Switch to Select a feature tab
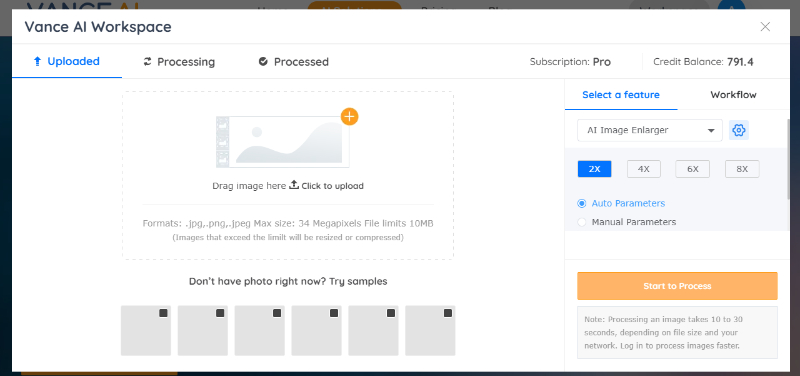800x376 pixels. 621,95
